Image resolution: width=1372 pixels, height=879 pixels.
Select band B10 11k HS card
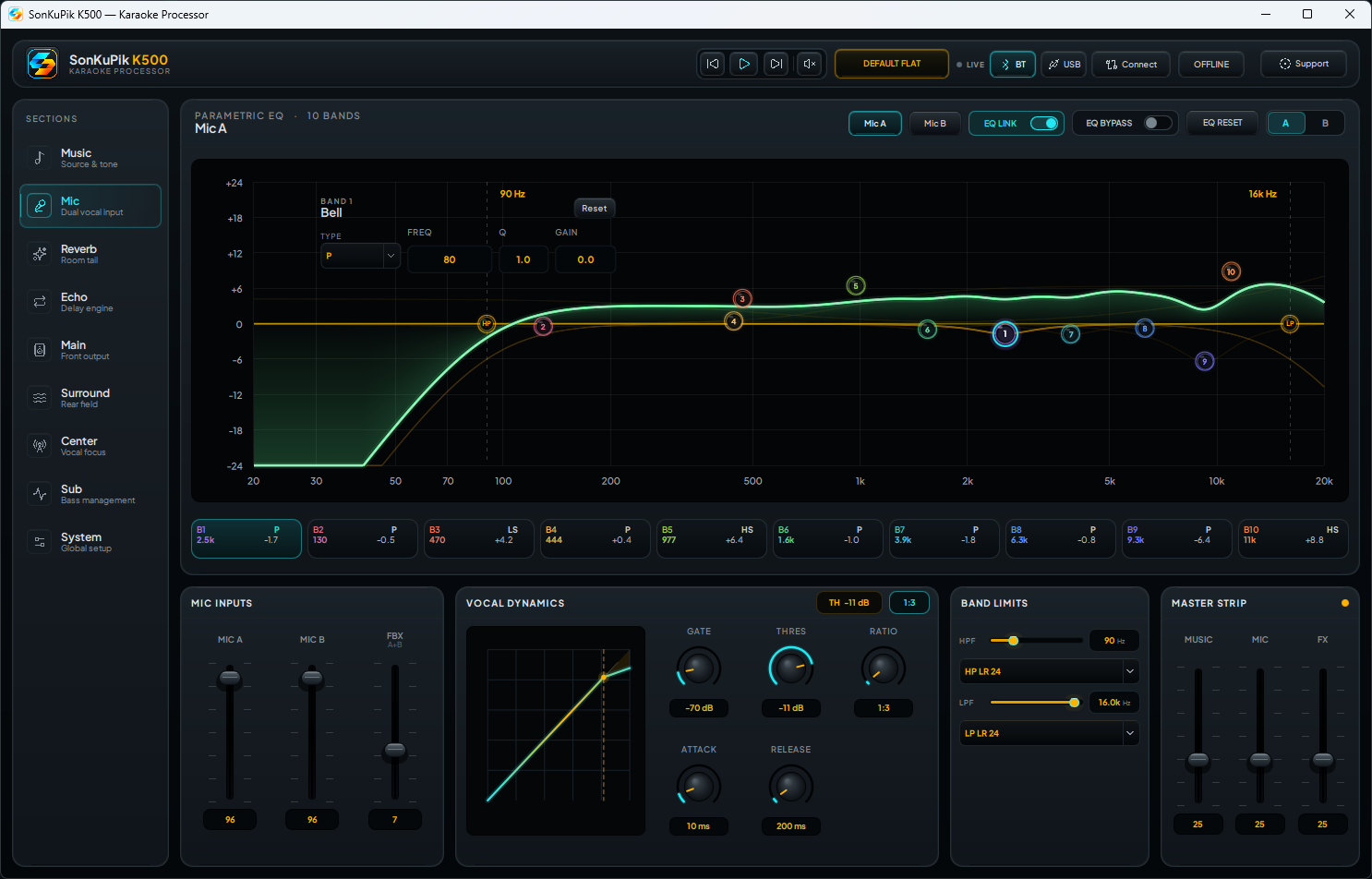point(1293,538)
